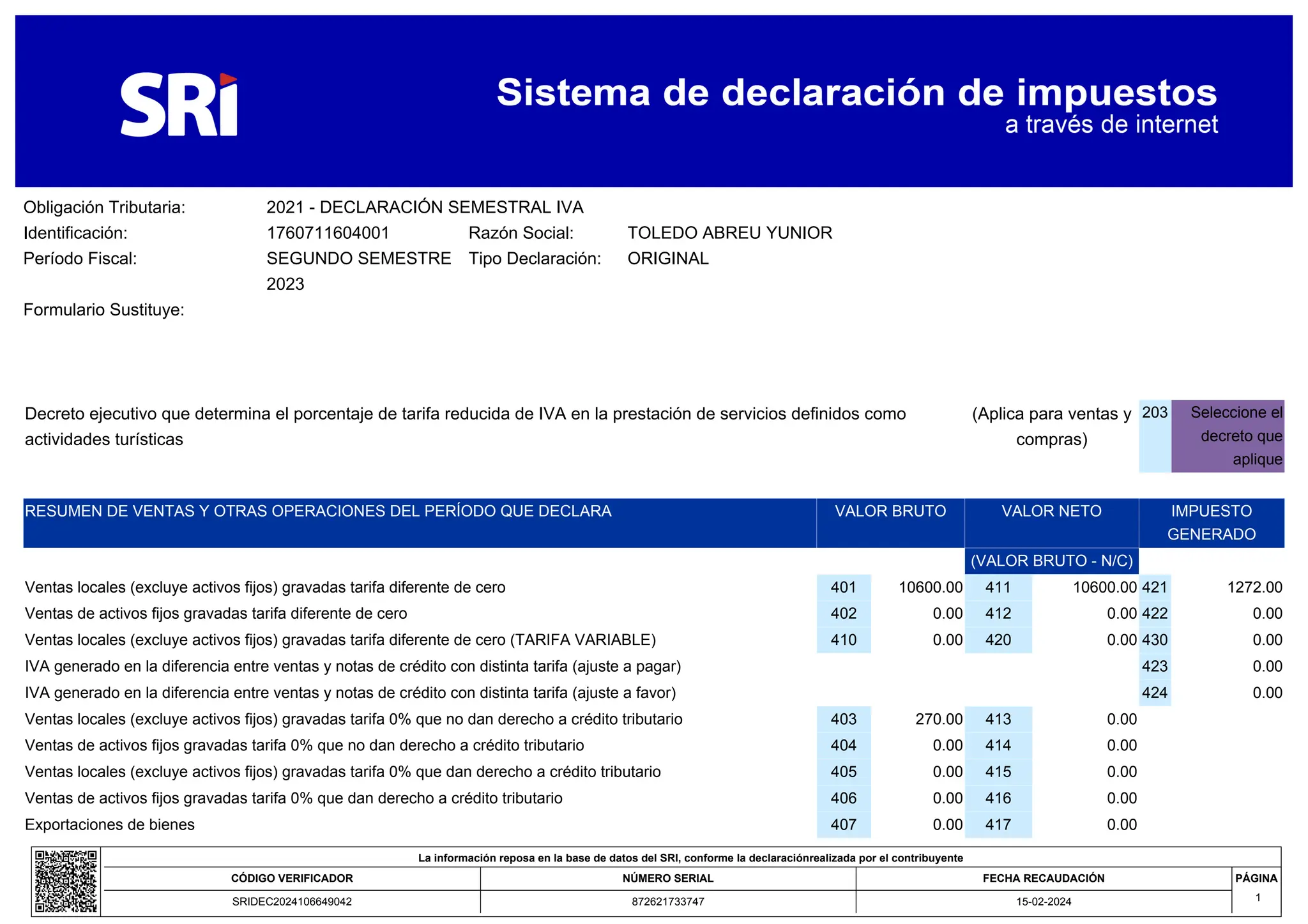Click the Exportaciones de bienes row label
Screen dimensions: 1308x924
pos(110,825)
